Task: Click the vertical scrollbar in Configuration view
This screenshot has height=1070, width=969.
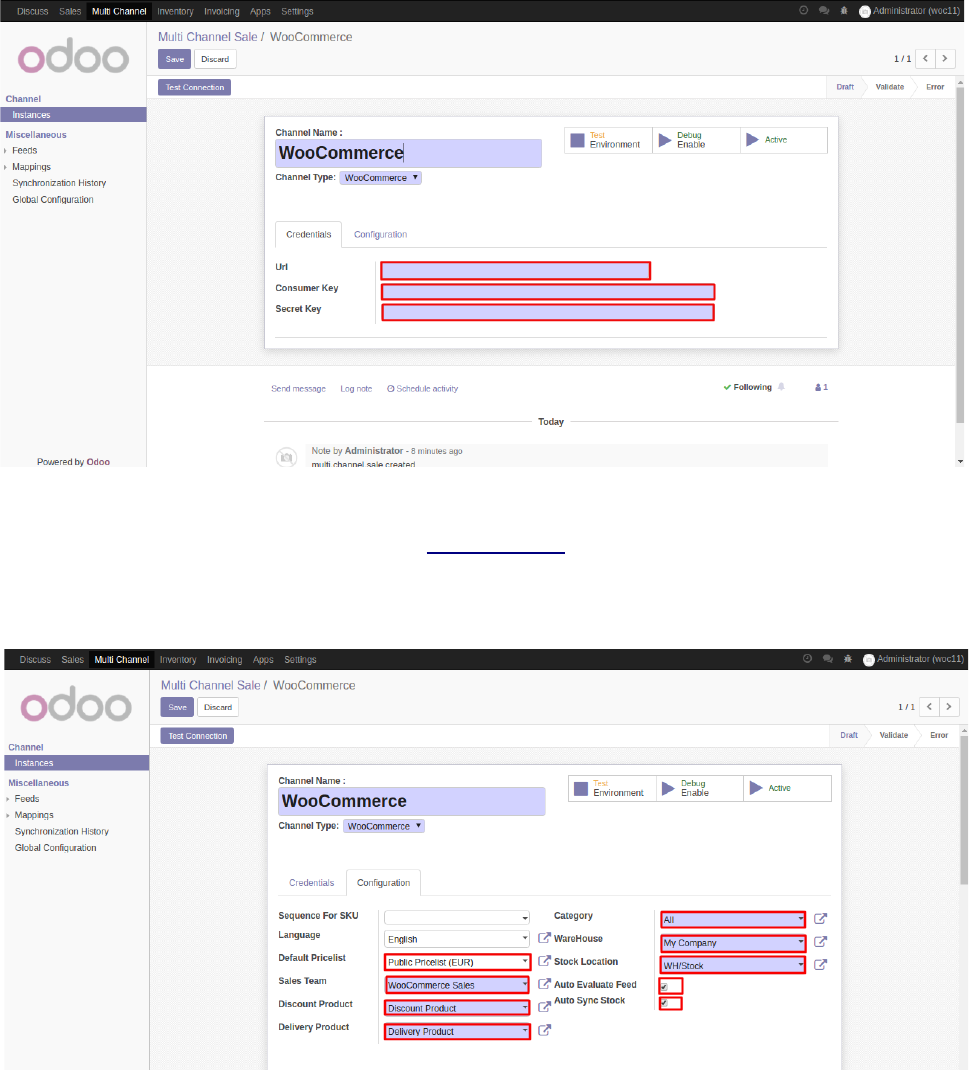Action: [964, 809]
